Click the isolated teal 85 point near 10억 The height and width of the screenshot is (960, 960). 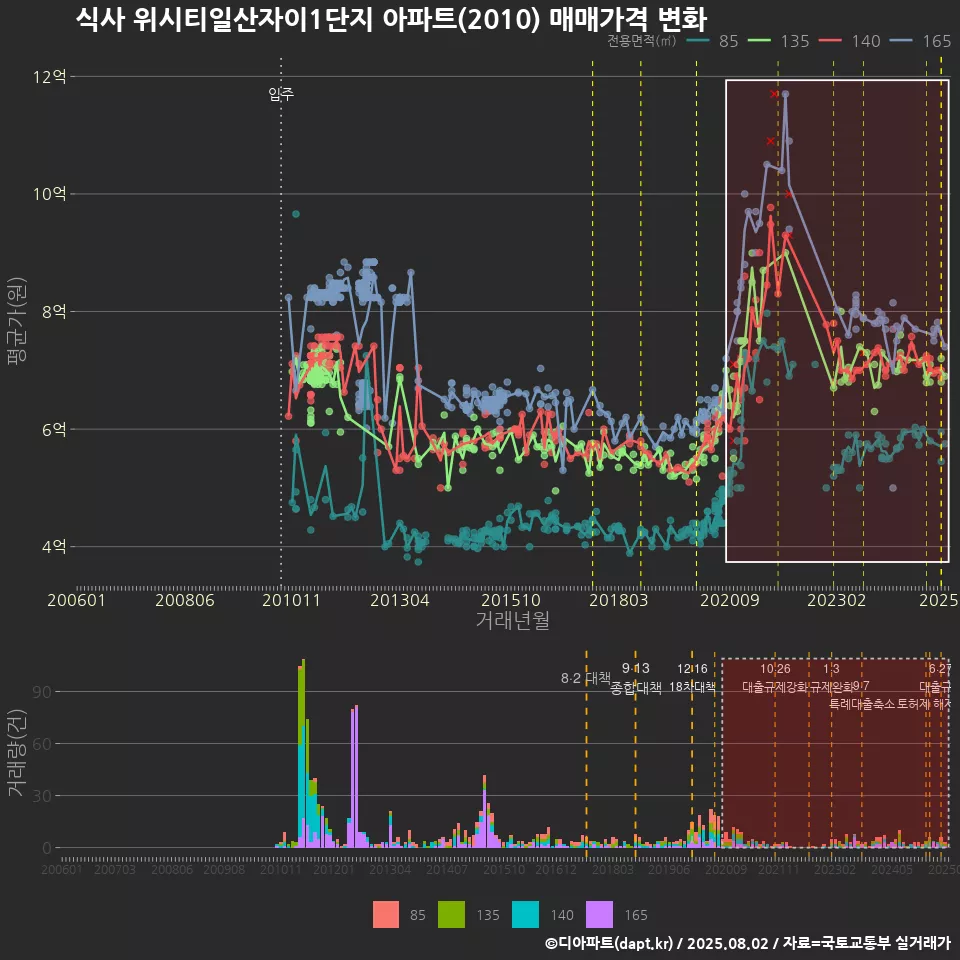tap(296, 214)
